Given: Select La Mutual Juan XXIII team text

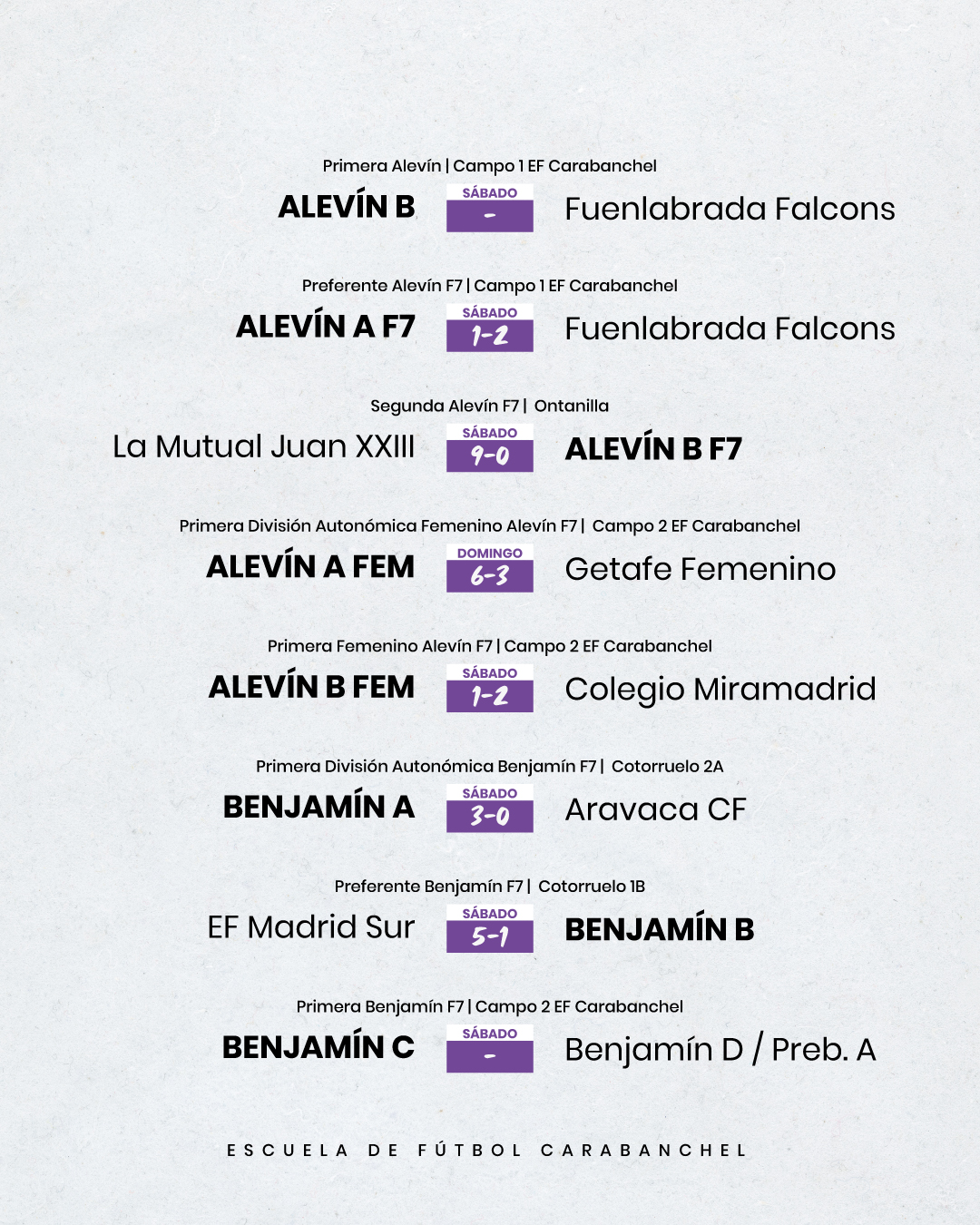Looking at the screenshot, I should (x=263, y=447).
